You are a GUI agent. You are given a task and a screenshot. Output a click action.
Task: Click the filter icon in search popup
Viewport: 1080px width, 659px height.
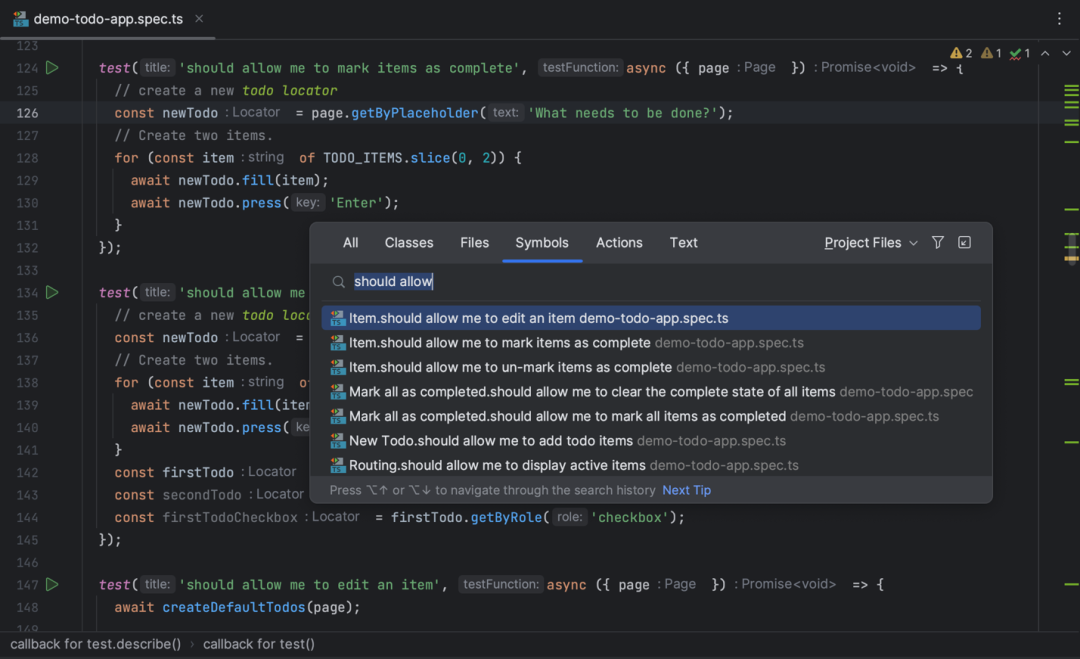pos(937,242)
